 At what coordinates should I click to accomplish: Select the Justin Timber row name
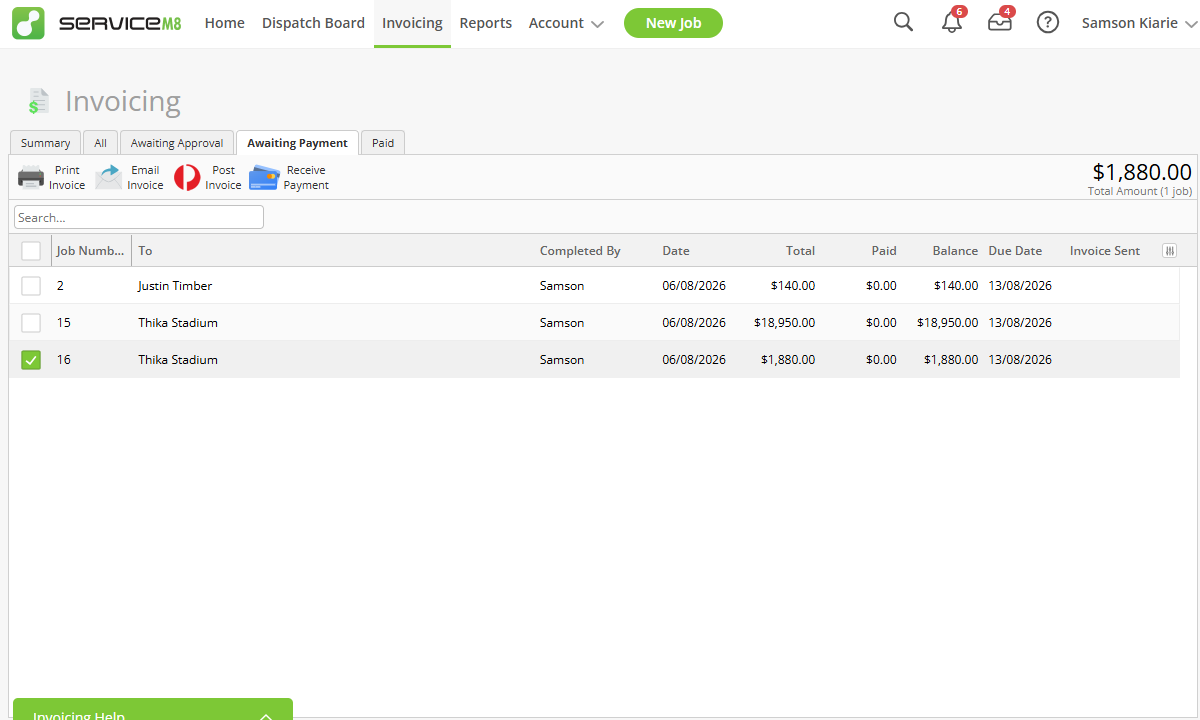(175, 286)
